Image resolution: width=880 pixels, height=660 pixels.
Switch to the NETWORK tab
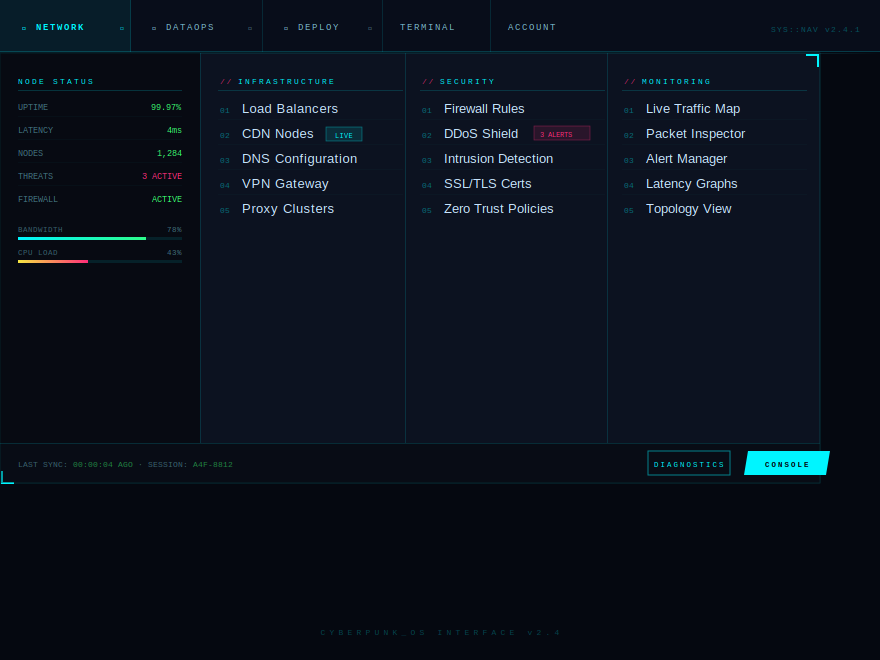click(65, 26)
